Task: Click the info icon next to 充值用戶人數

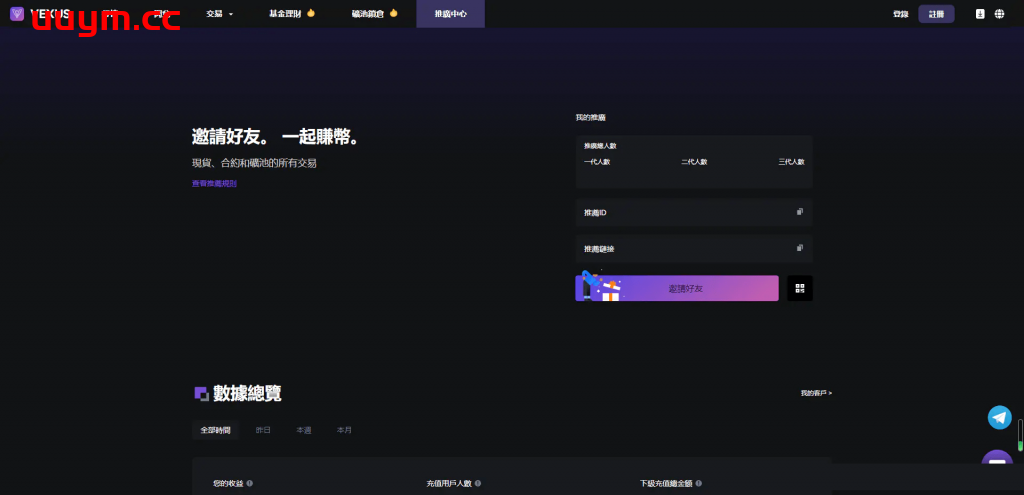Action: pyautogui.click(x=478, y=483)
